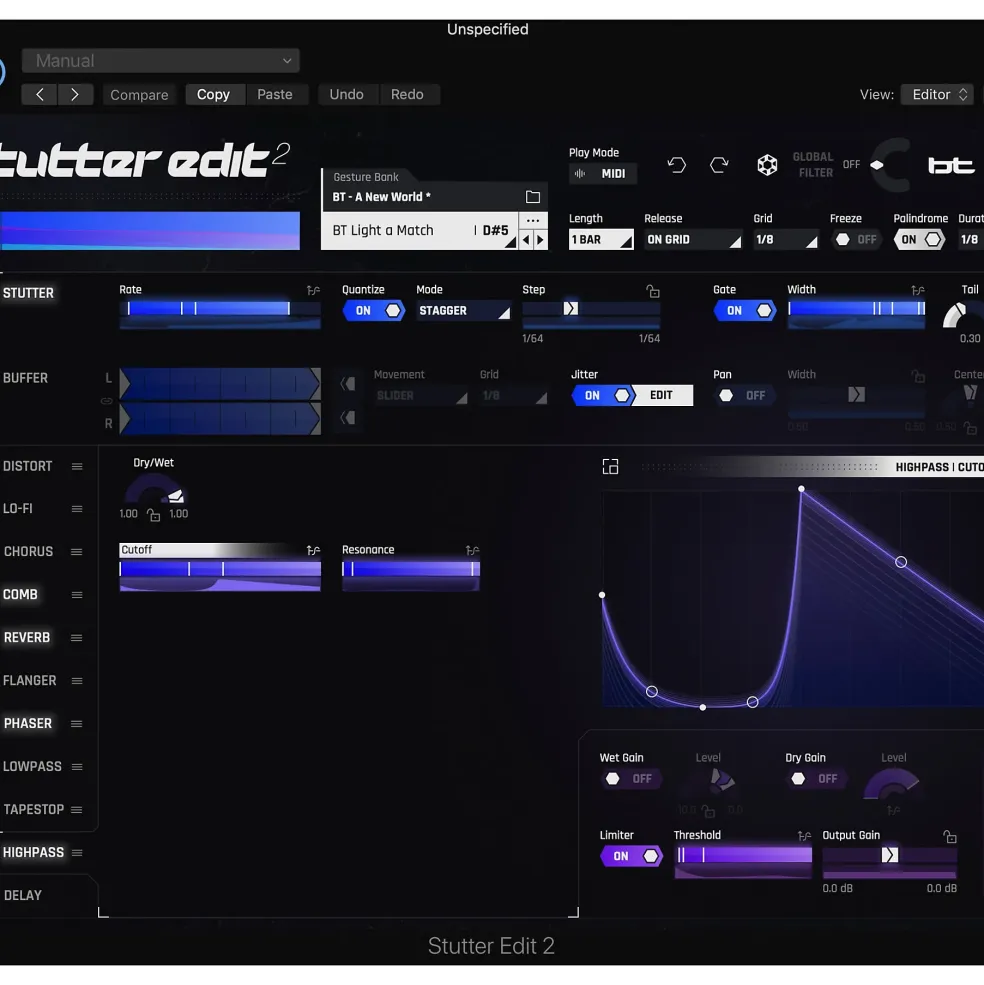
Task: Select the DISTORT module tab
Action: pyautogui.click(x=28, y=466)
